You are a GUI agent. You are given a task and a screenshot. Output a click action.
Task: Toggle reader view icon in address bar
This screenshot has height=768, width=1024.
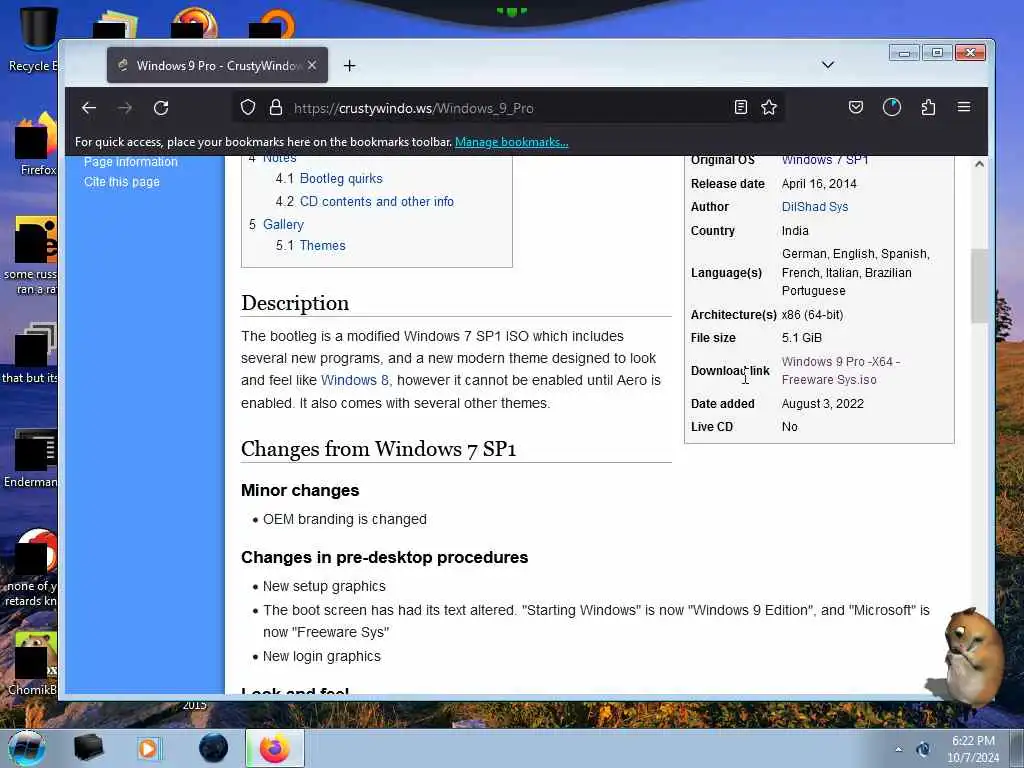(x=741, y=107)
